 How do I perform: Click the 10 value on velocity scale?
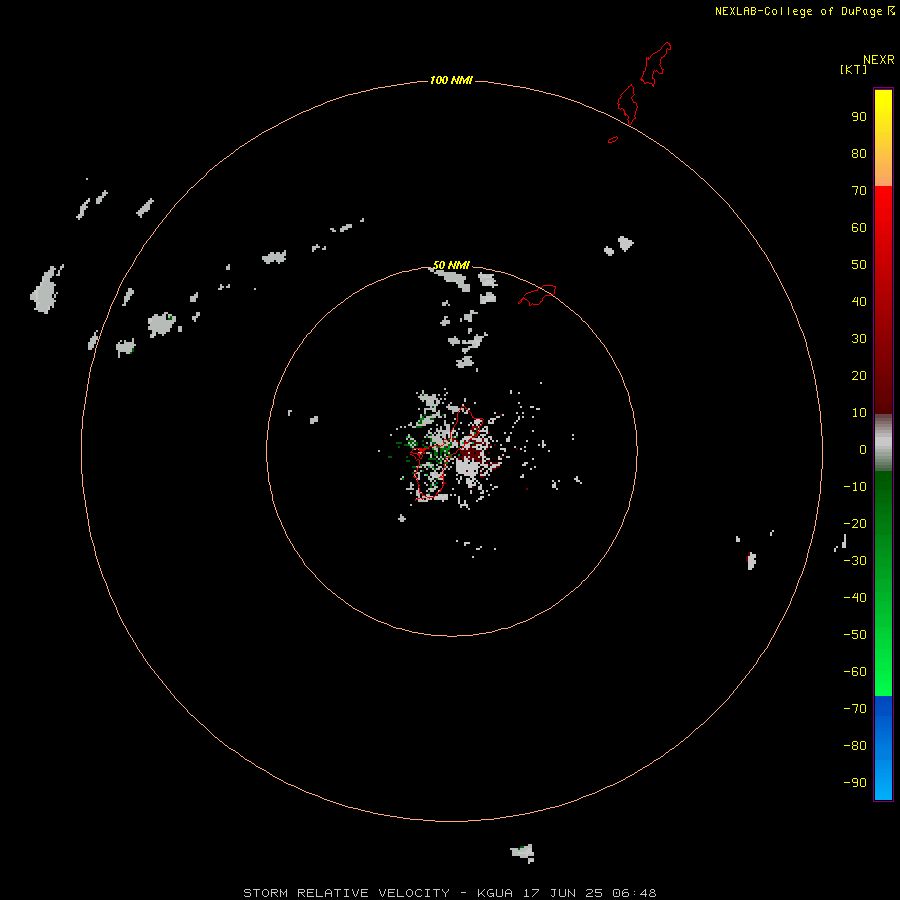coord(859,413)
